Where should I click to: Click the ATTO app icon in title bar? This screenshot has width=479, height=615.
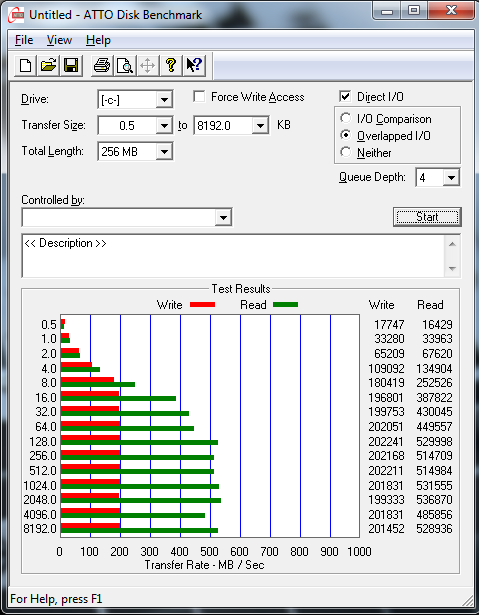coord(16,15)
